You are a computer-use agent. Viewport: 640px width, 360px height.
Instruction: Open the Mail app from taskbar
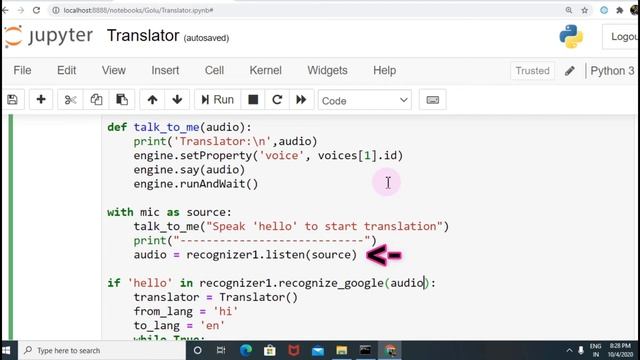pos(318,351)
